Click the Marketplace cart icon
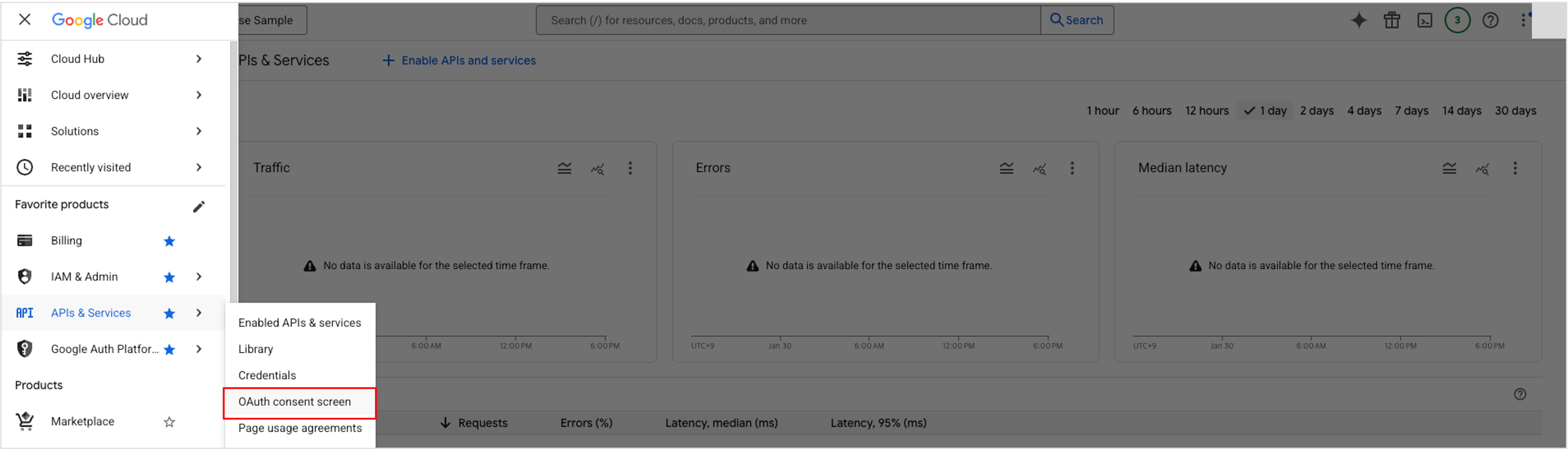This screenshot has height=450, width=1568. [25, 422]
